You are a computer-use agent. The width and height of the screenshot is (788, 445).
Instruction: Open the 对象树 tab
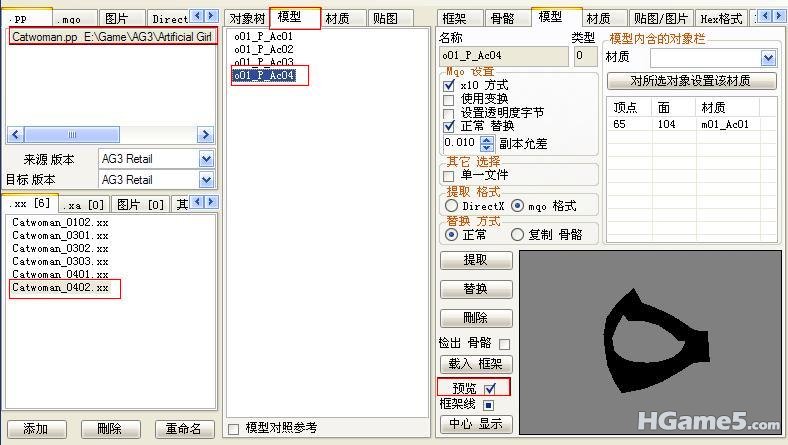tap(247, 18)
